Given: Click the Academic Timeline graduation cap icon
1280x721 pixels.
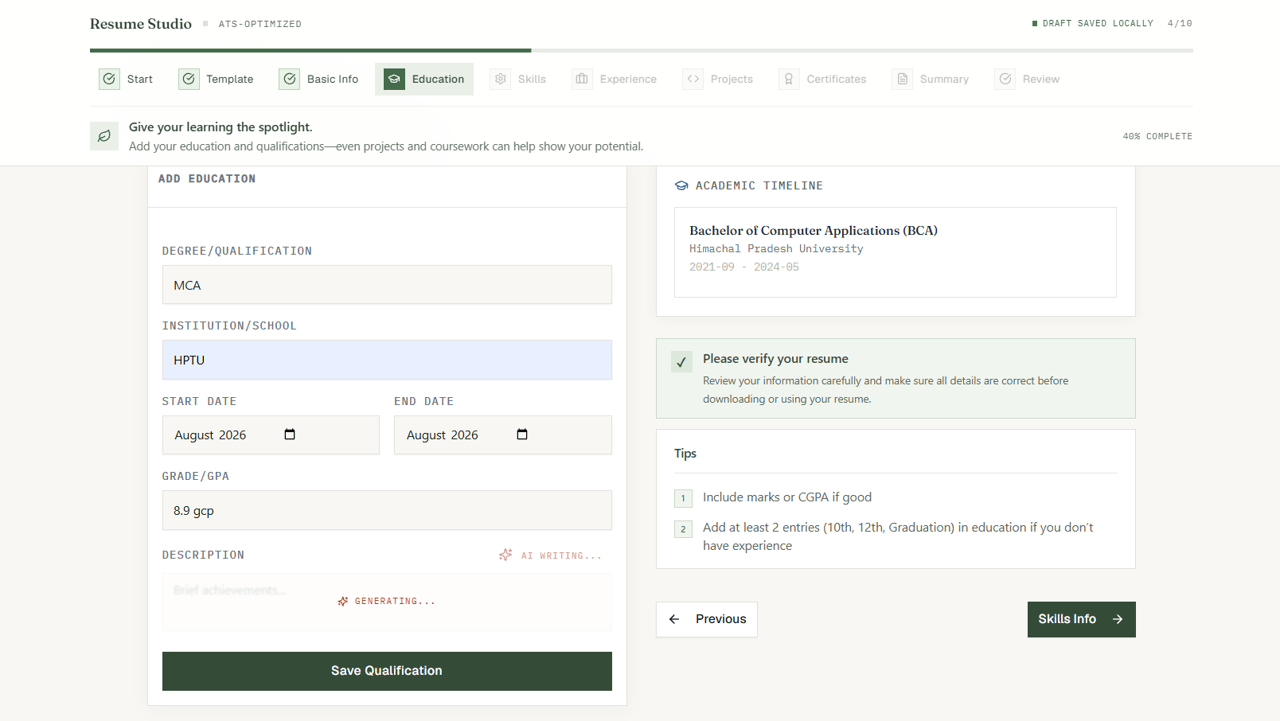Looking at the screenshot, I should 681,186.
